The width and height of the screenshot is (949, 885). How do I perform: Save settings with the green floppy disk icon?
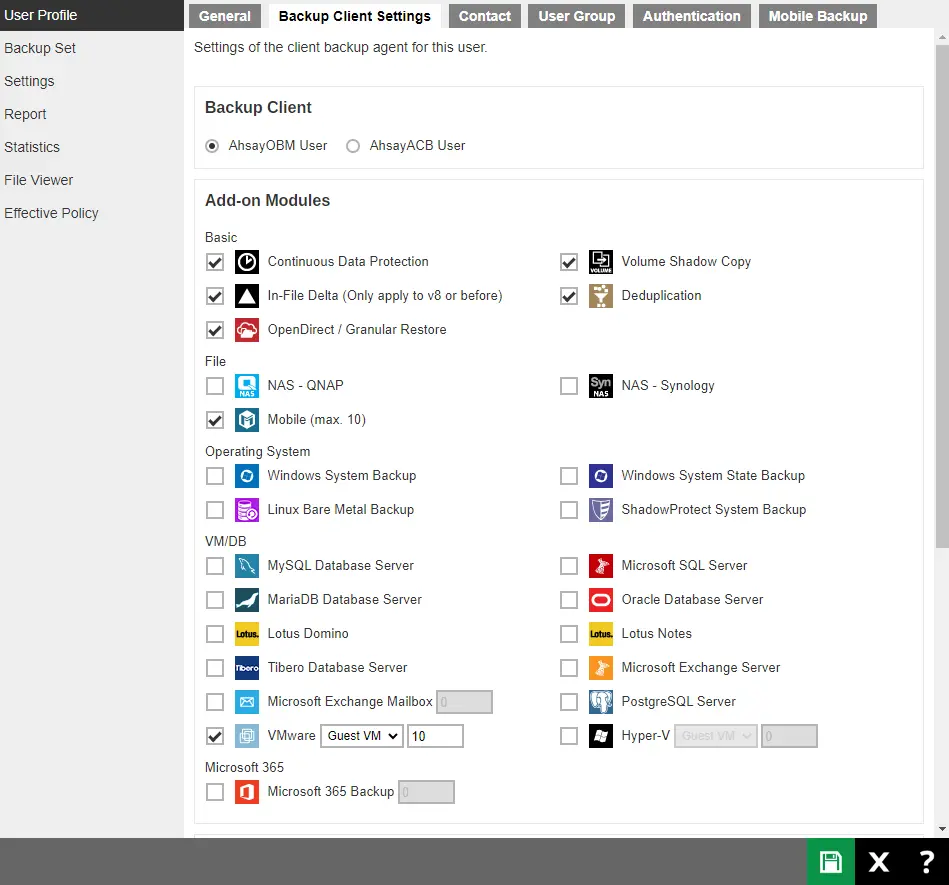tap(830, 861)
